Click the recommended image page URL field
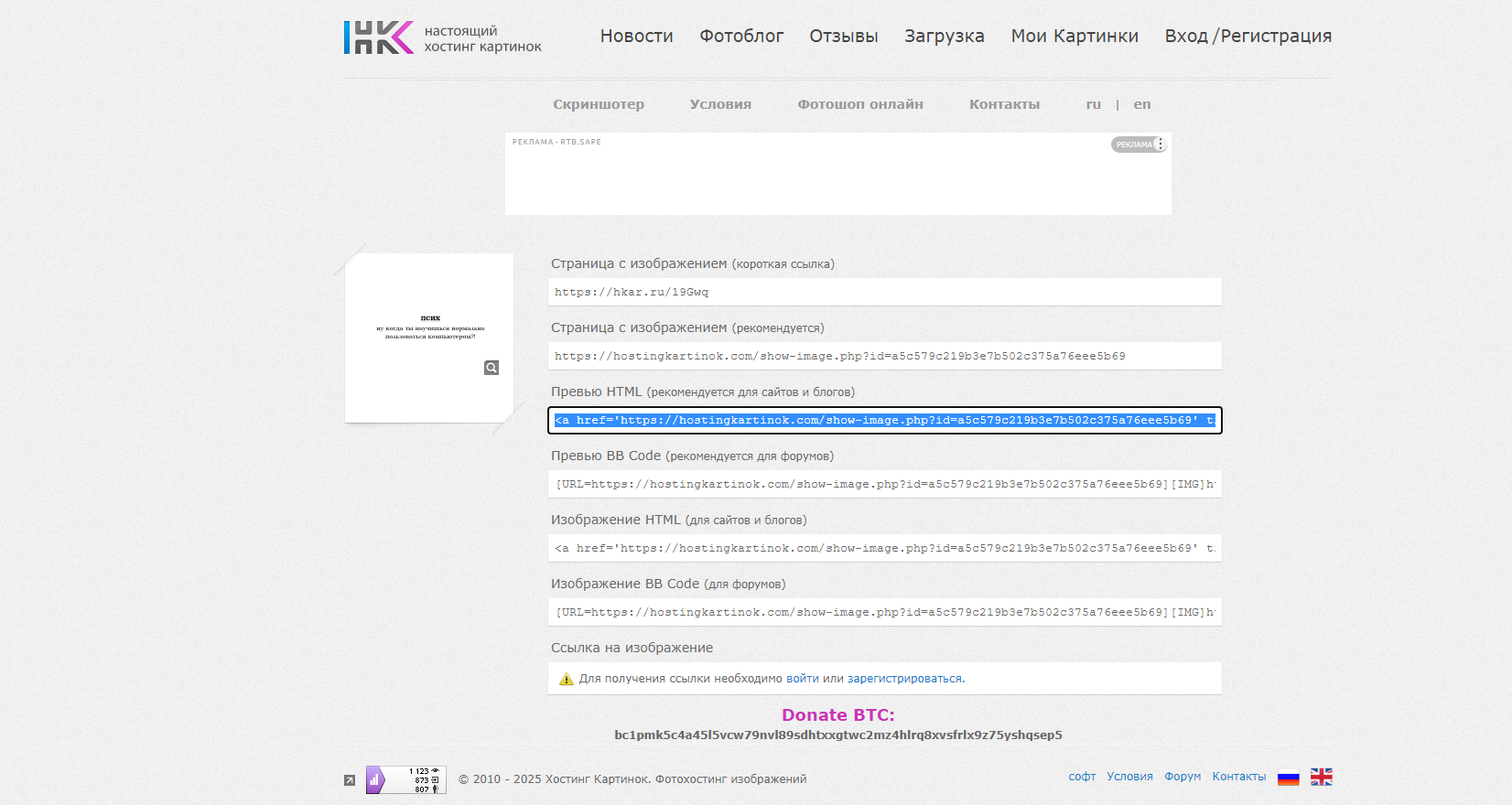The image size is (1512, 805). [x=885, y=356]
